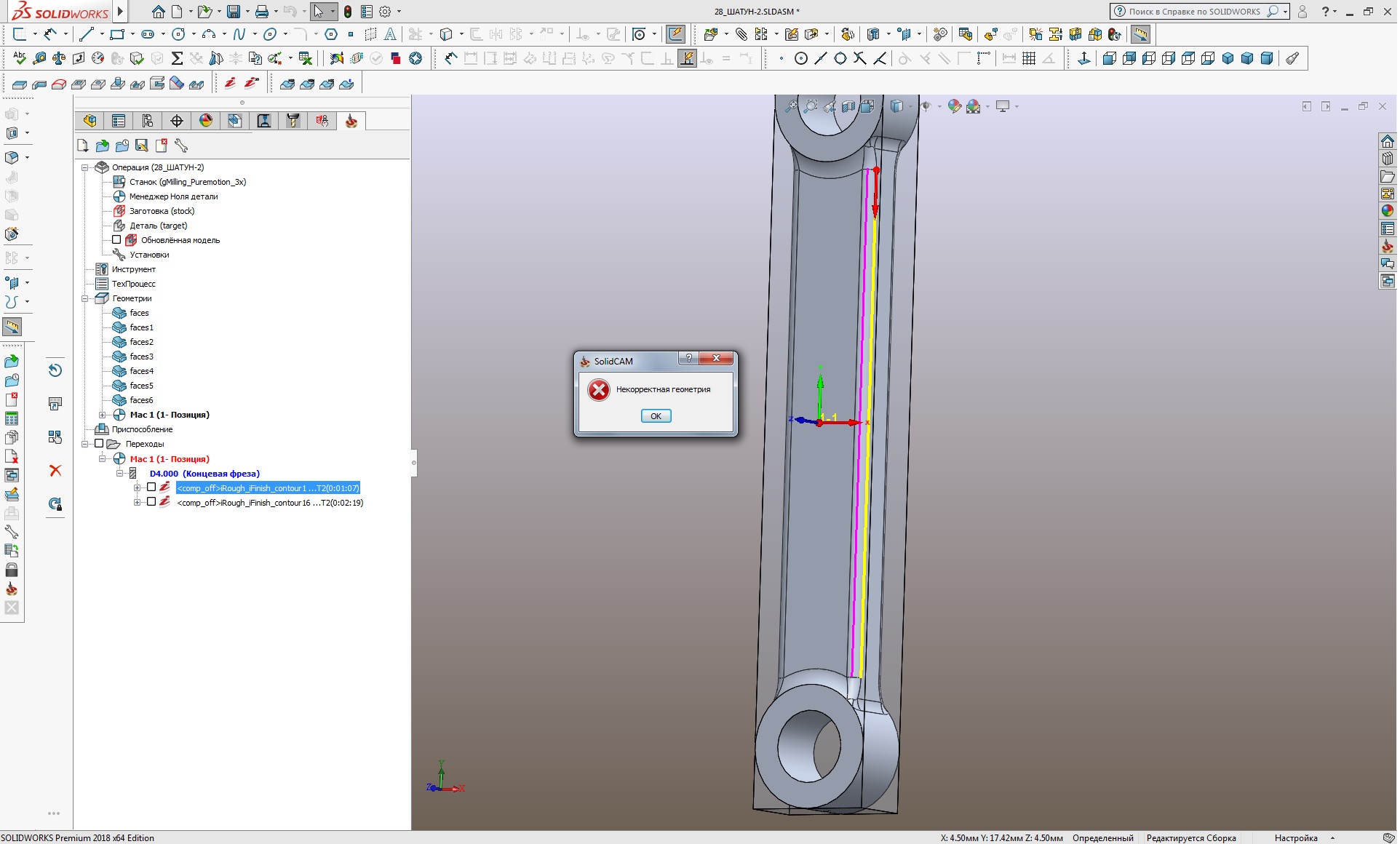The height and width of the screenshot is (844, 1400).
Task: Check the Переходы folder checkbox
Action: (x=99, y=443)
